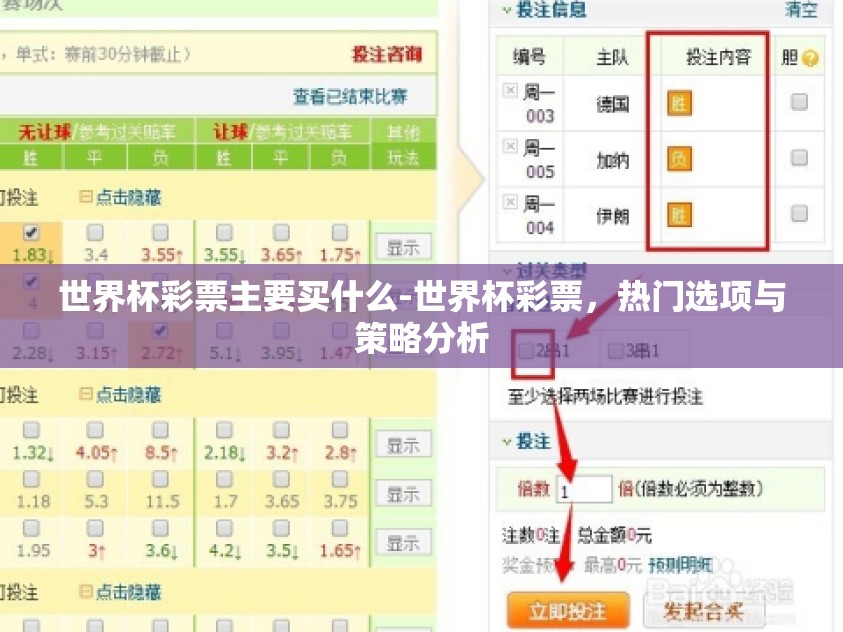Click the odds value 3.75
The height and width of the screenshot is (632, 843).
(340, 501)
